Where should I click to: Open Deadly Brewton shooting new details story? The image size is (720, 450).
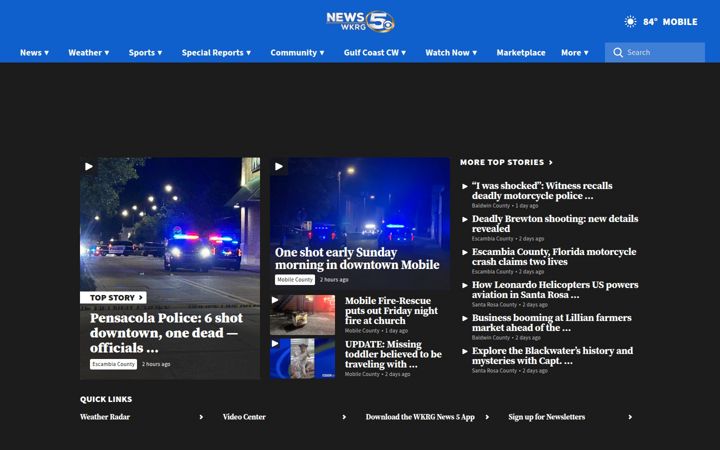pyautogui.click(x=555, y=224)
